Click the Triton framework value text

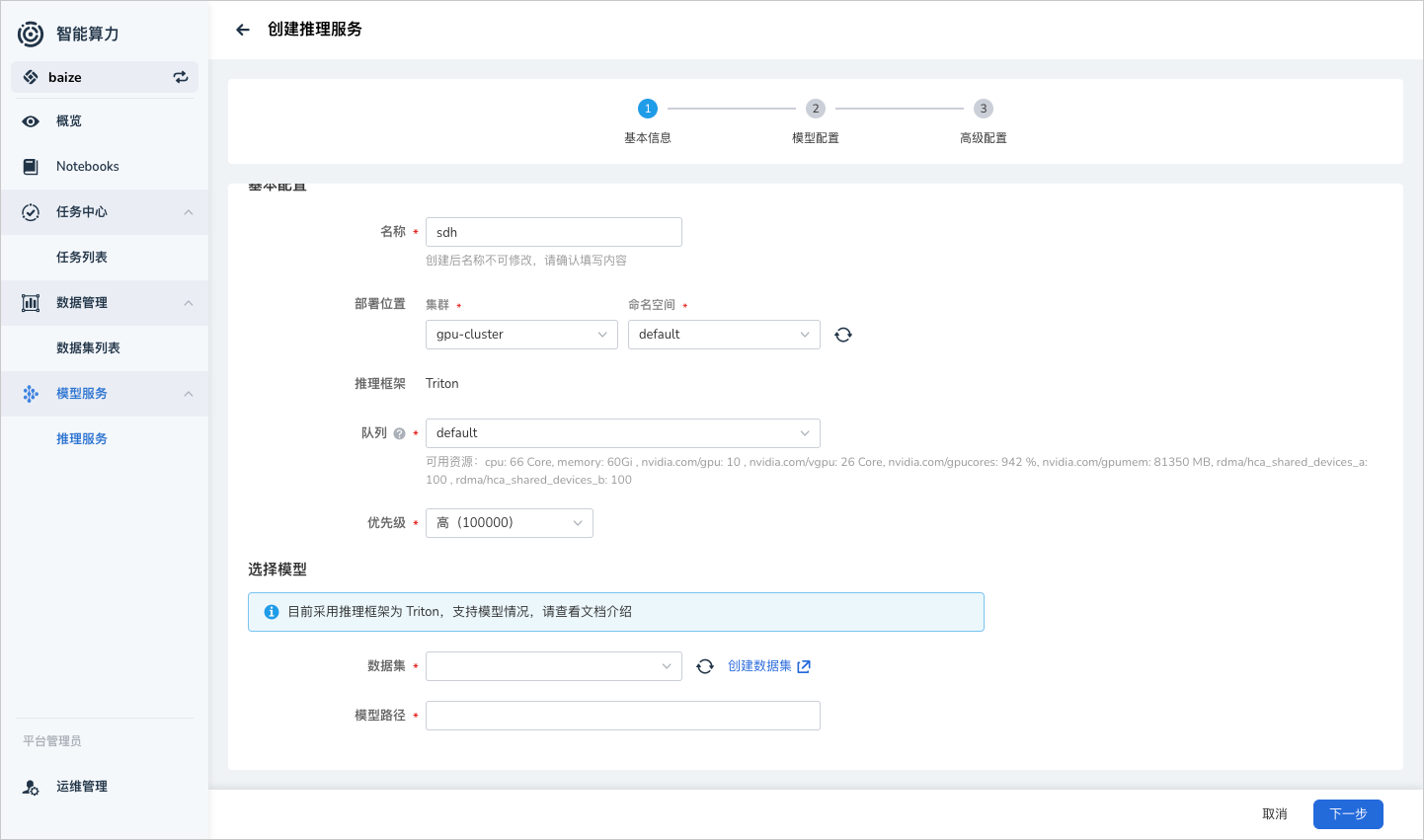pyautogui.click(x=442, y=384)
